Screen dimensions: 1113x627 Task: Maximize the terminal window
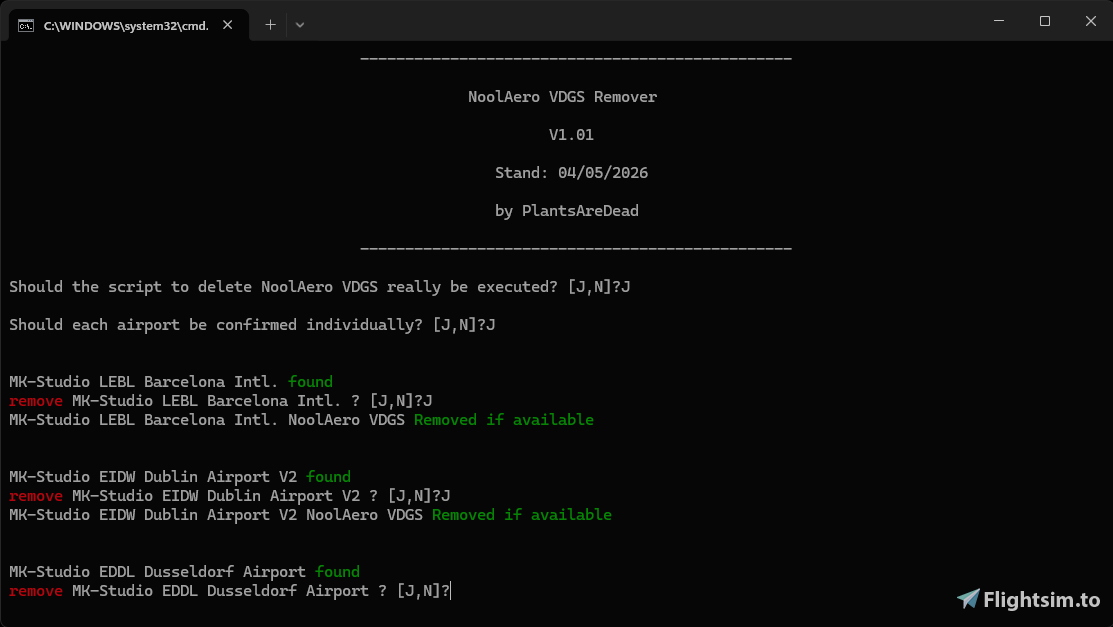click(x=1045, y=21)
